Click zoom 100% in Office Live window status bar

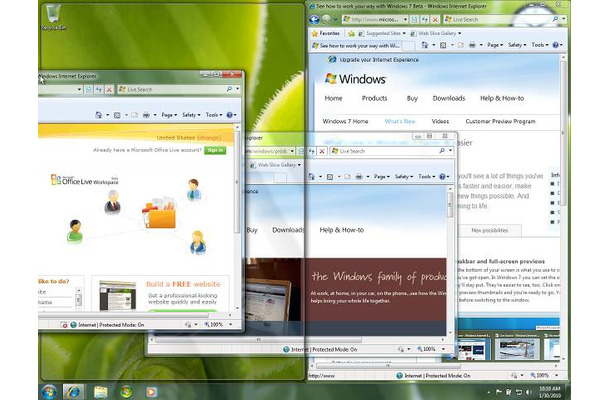tap(214, 325)
